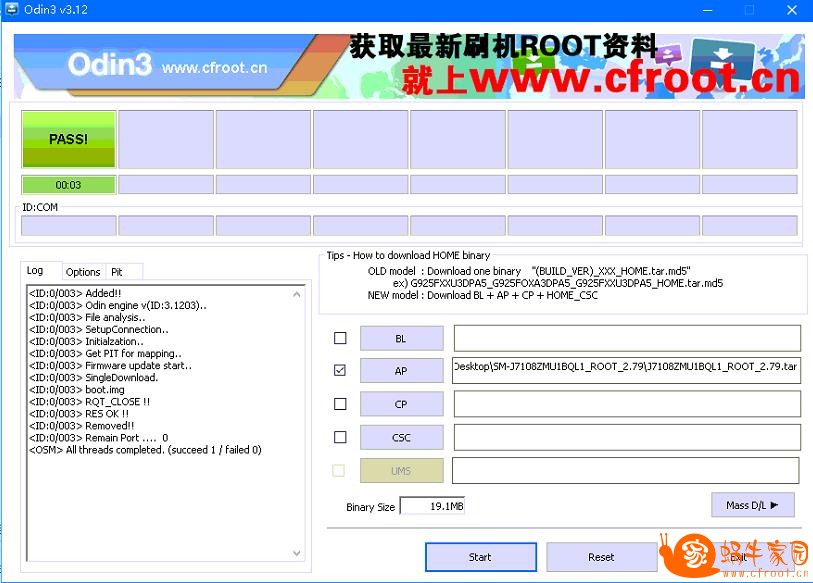Uncheck the AP checkbox
The width and height of the screenshot is (813, 583).
[340, 370]
